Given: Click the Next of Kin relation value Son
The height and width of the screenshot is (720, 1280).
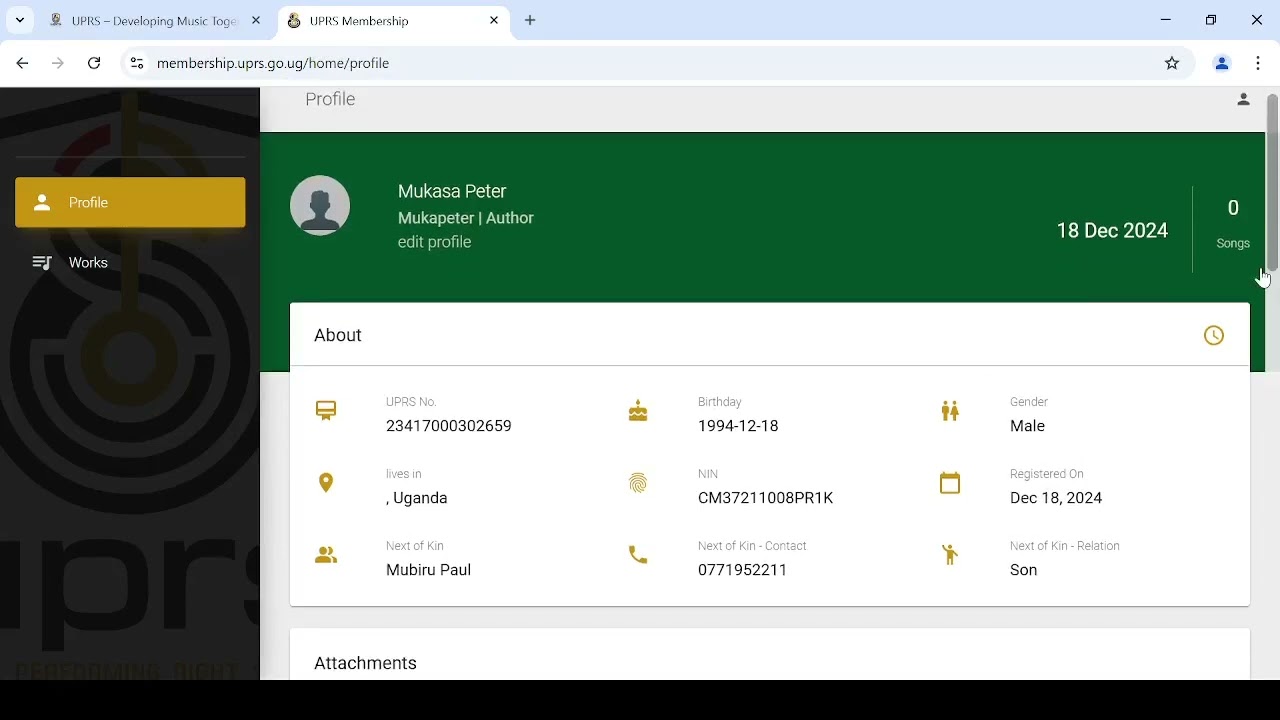Looking at the screenshot, I should point(1024,571).
